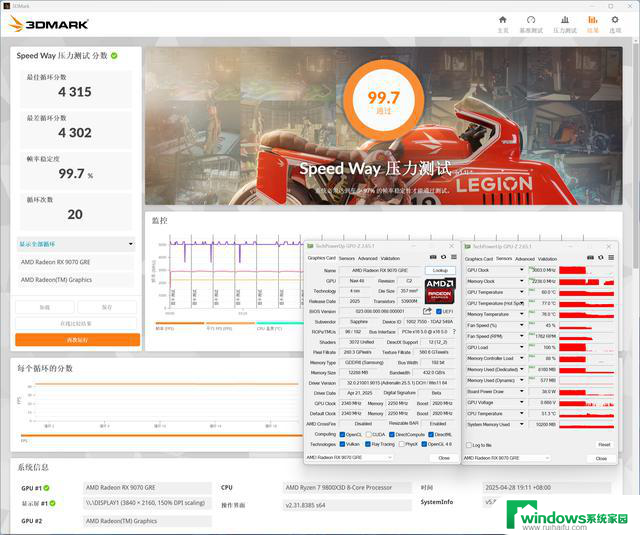Select AMD Radeon(TM) Graphics row in score panel
The width and height of the screenshot is (640, 535).
pyautogui.click(x=76, y=280)
